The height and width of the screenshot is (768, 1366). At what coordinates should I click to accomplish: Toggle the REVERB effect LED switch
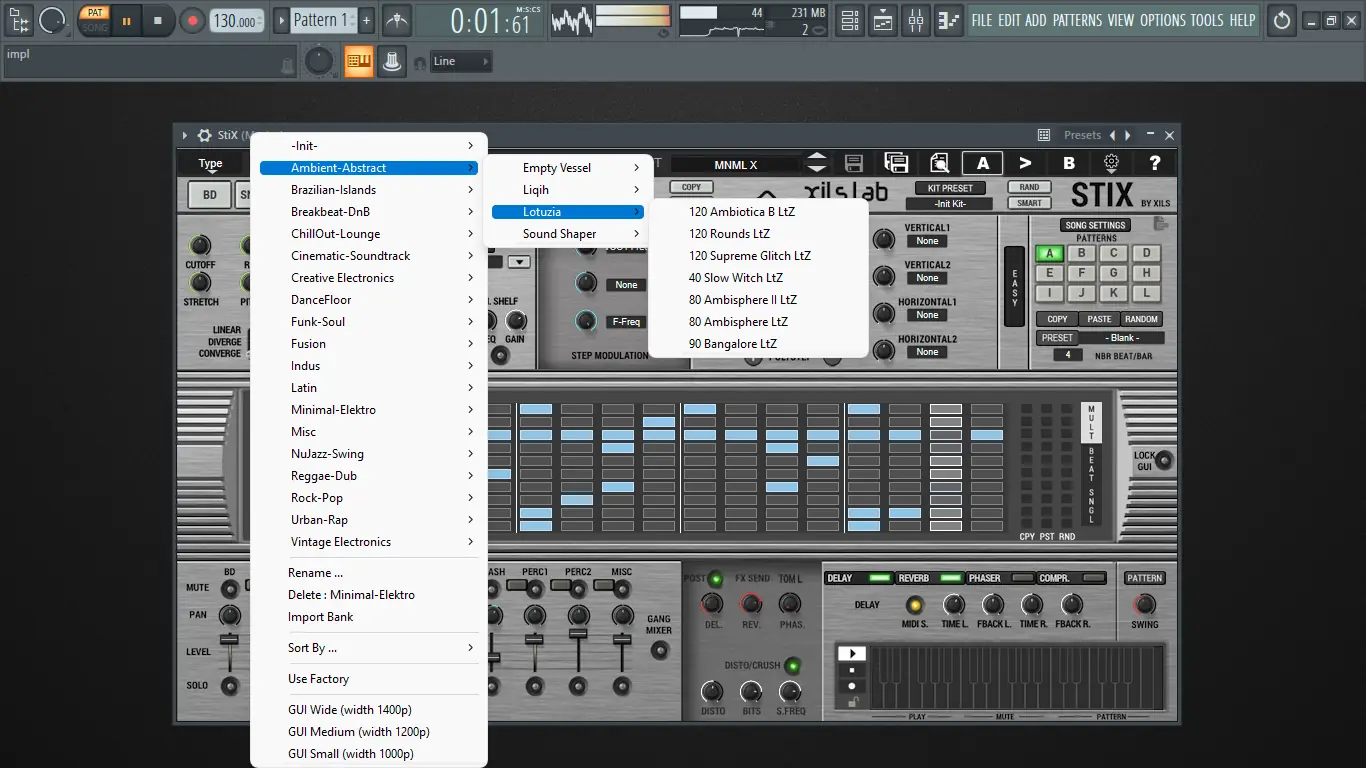pos(950,578)
